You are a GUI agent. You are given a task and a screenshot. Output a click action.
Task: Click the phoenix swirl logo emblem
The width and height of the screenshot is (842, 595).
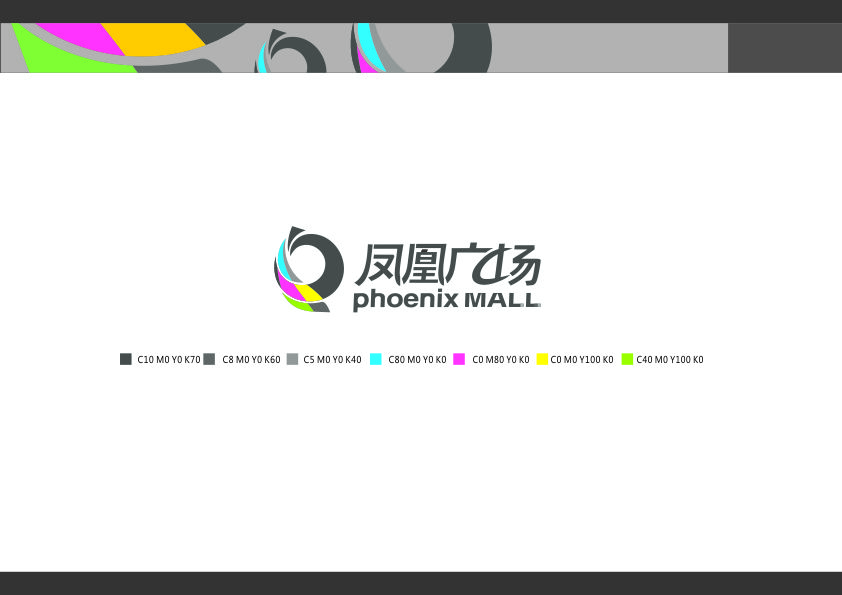tap(309, 269)
